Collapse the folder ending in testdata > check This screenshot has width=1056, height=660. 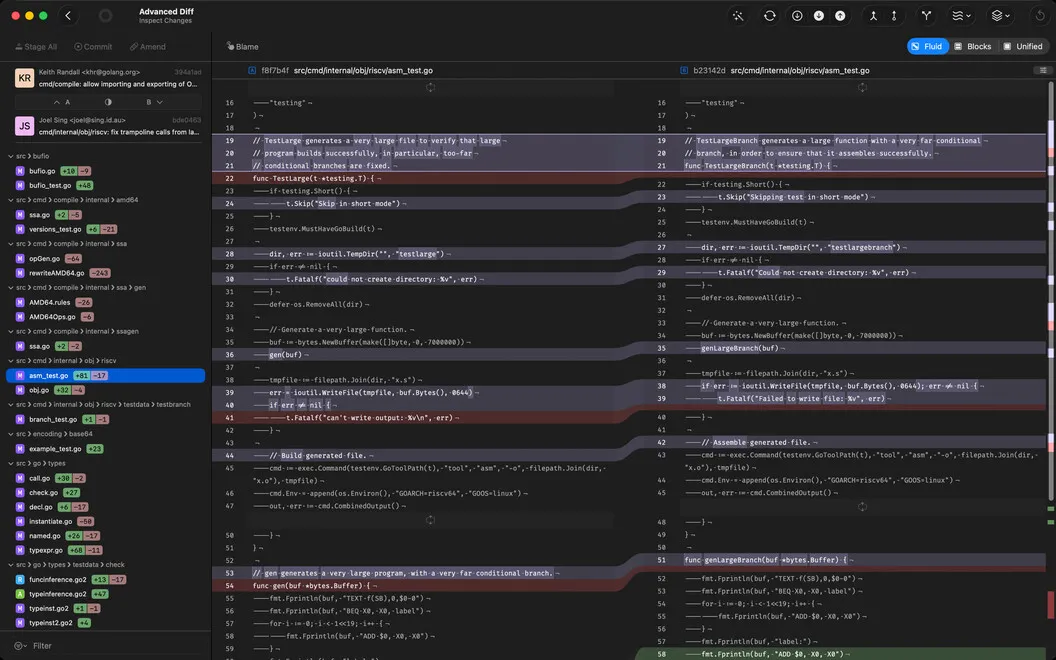11,565
